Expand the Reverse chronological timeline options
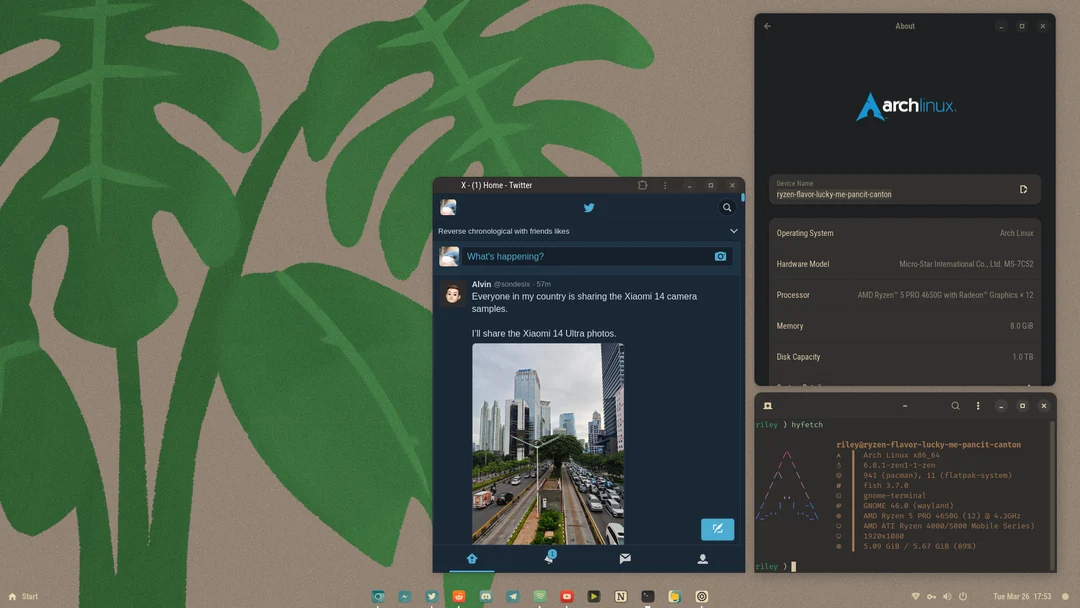Viewport: 1080px width, 608px height. pyautogui.click(x=733, y=230)
